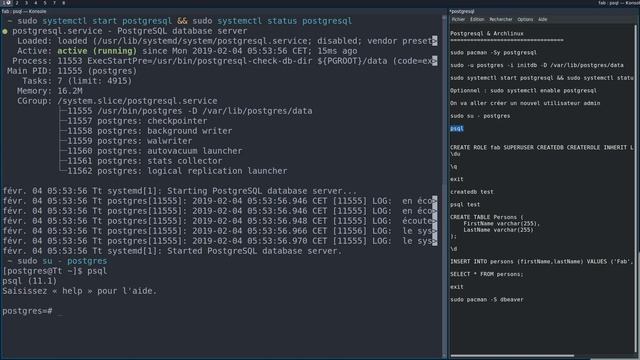Viewport: 640px width, 360px height.
Task: Click the 'Started PostgreSQL database server.' log line
Action: point(172,251)
